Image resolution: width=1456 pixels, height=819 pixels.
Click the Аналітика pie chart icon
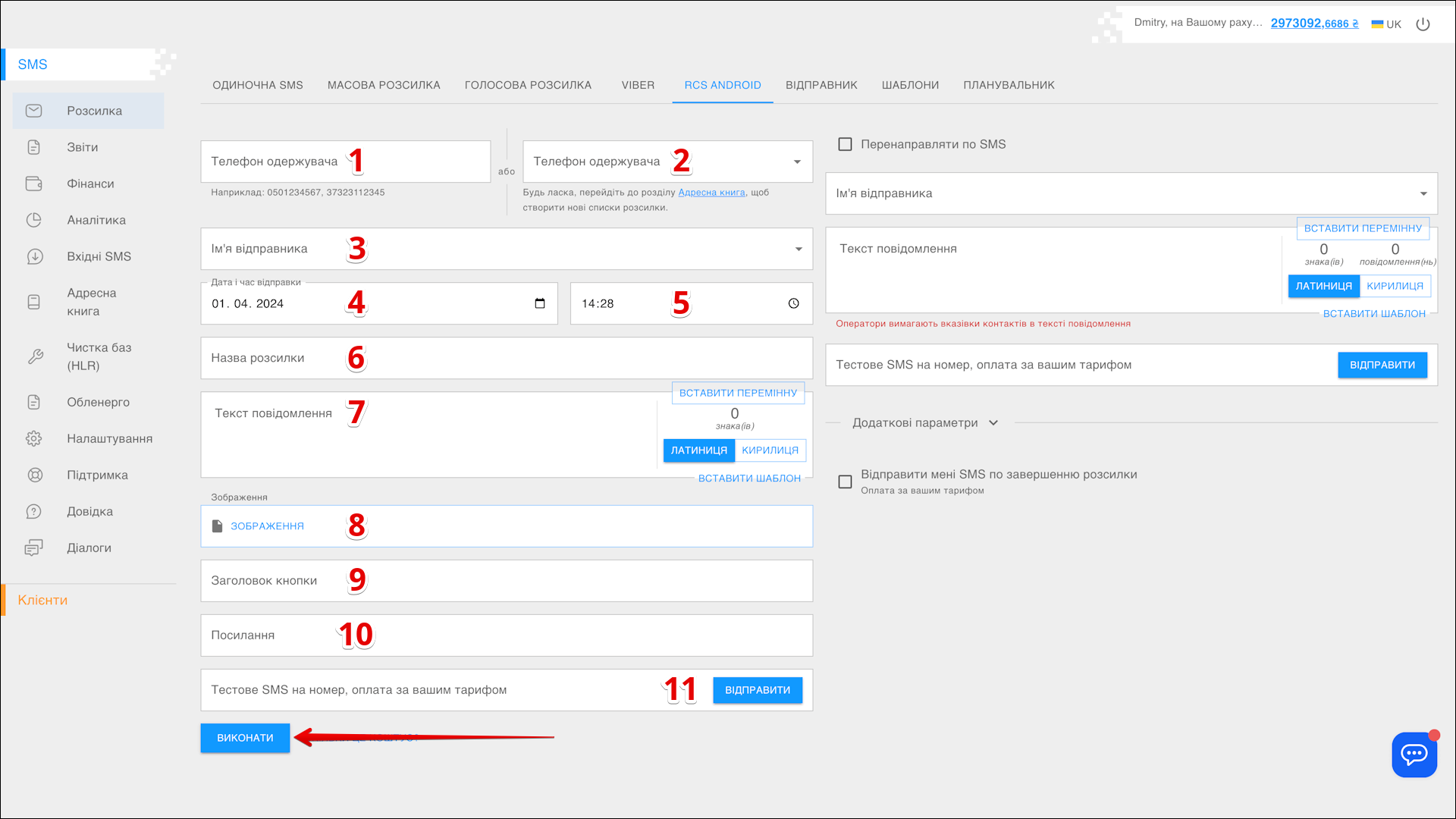click(34, 220)
